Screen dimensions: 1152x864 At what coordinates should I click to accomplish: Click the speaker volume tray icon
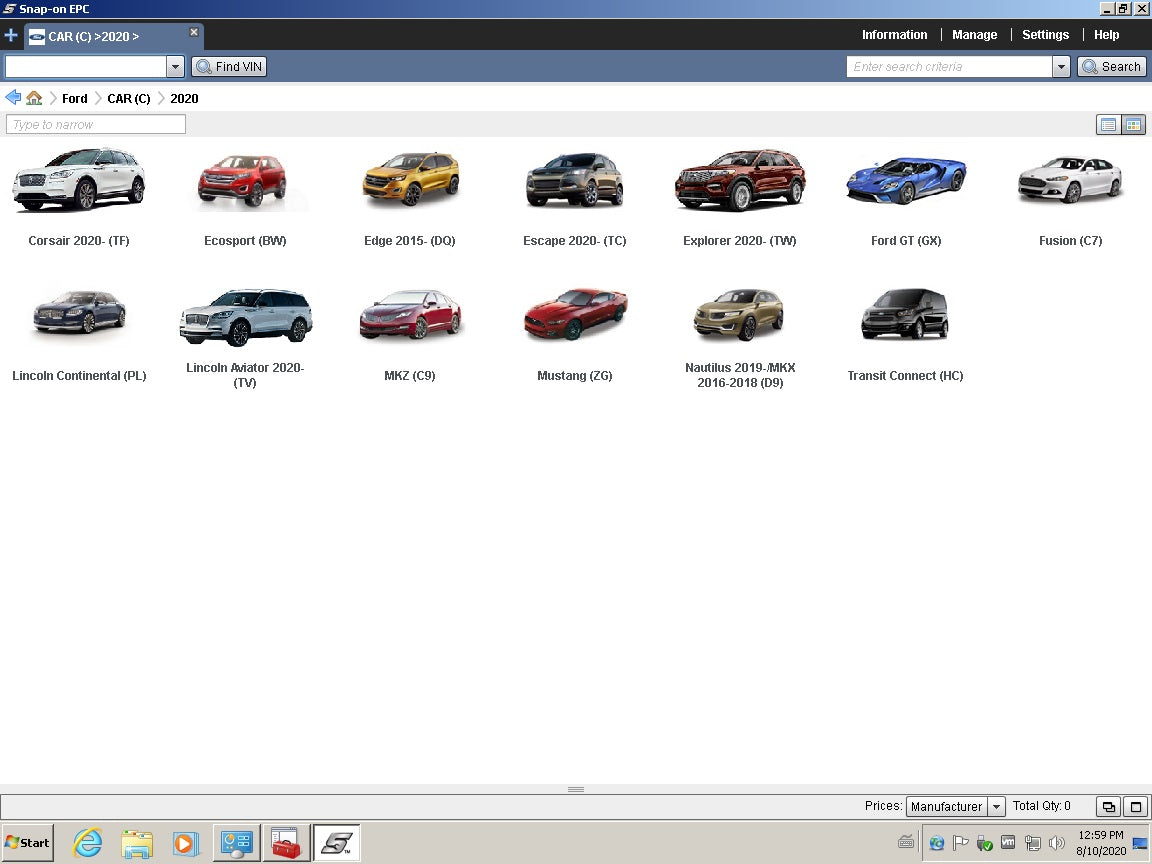pos(1056,843)
